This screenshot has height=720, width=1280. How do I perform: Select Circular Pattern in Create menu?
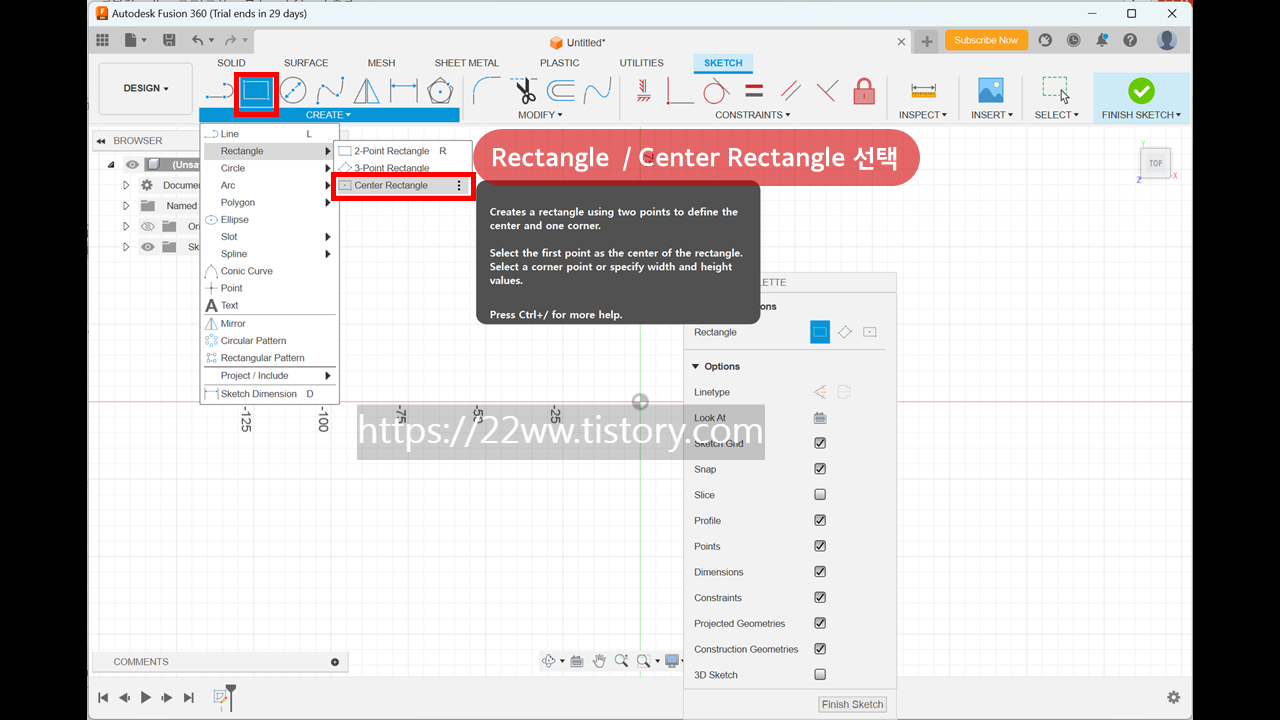click(269, 341)
